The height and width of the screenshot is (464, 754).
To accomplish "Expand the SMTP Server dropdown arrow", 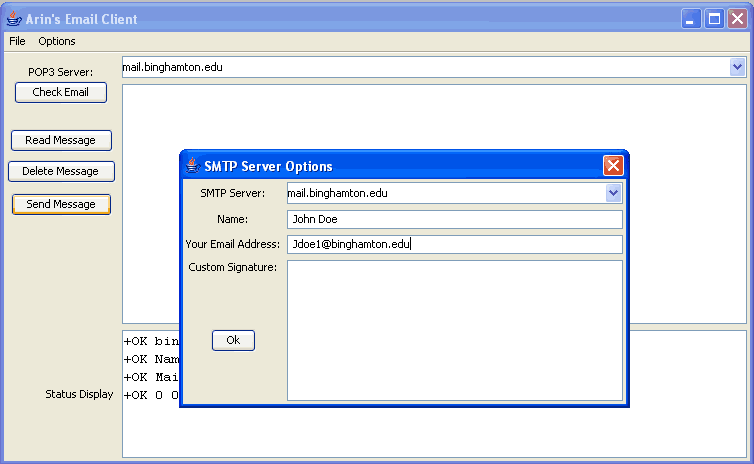I will [x=614, y=193].
